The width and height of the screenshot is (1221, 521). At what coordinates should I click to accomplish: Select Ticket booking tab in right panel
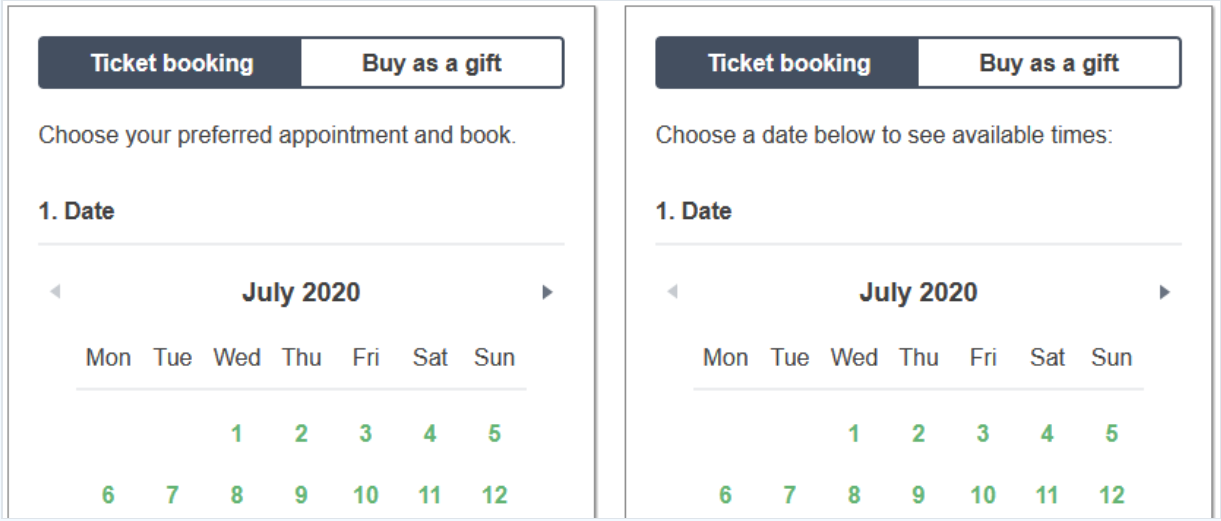pyautogui.click(x=787, y=63)
